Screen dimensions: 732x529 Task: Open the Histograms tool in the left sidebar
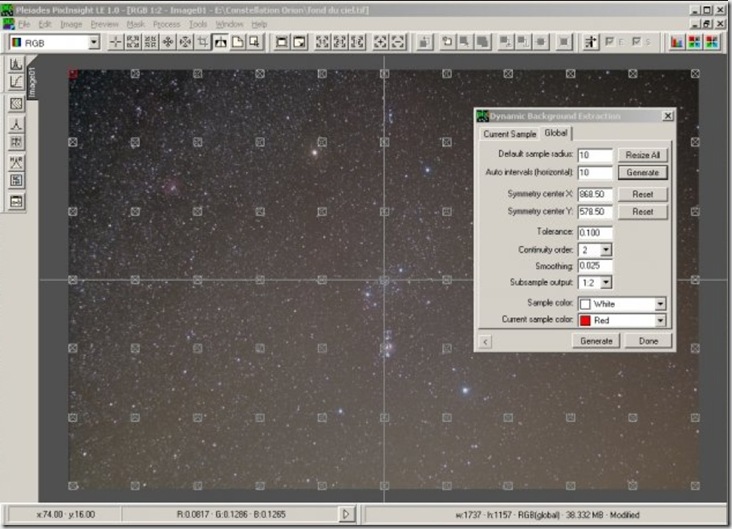(16, 64)
